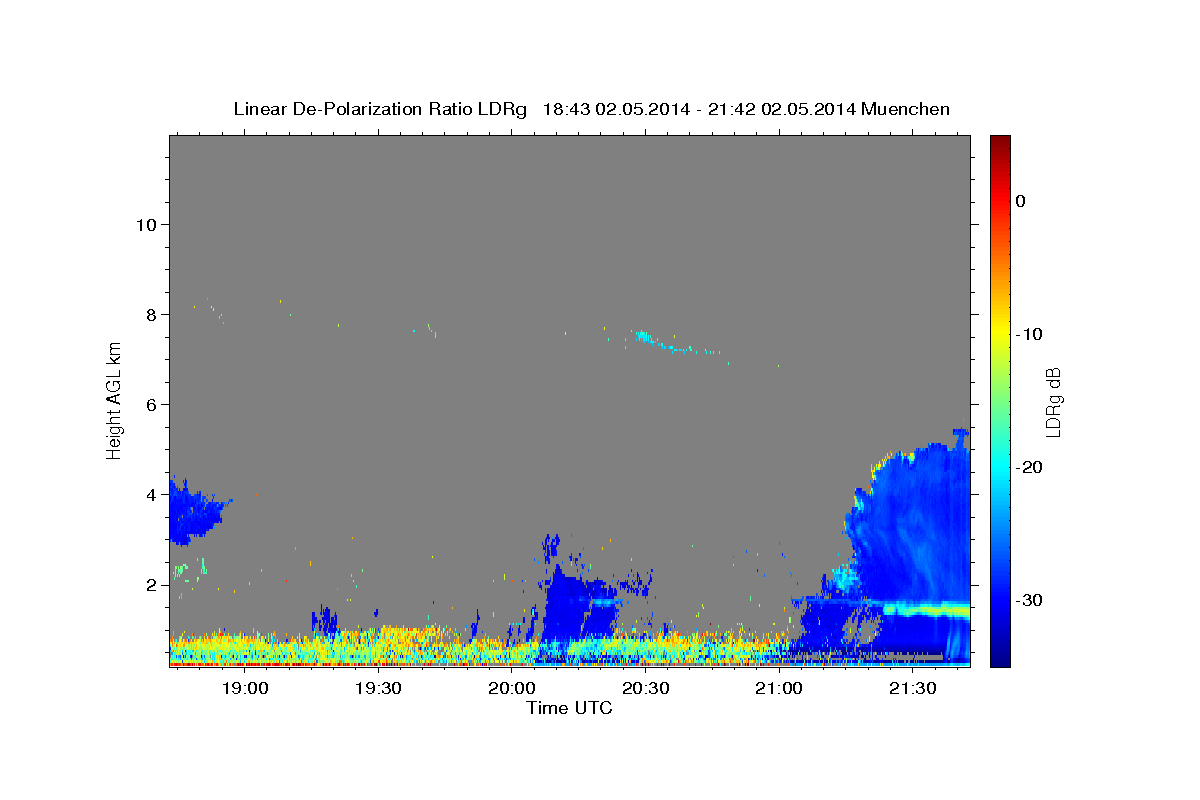Image resolution: width=1200 pixels, height=800 pixels.
Task: Click the colorbar value -10
Action: click(x=1029, y=334)
